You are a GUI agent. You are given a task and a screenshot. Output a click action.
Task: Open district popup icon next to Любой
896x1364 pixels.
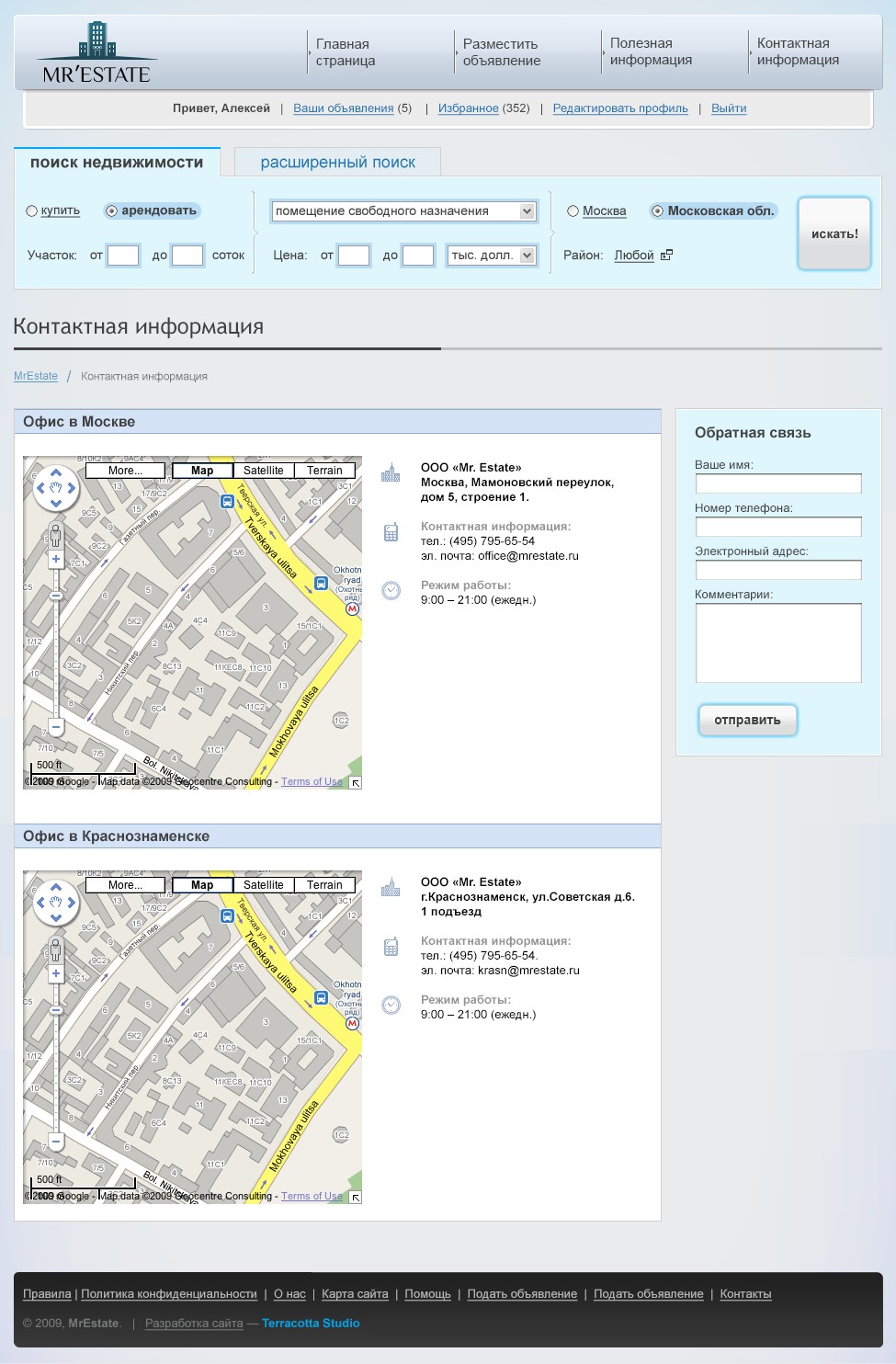(666, 255)
